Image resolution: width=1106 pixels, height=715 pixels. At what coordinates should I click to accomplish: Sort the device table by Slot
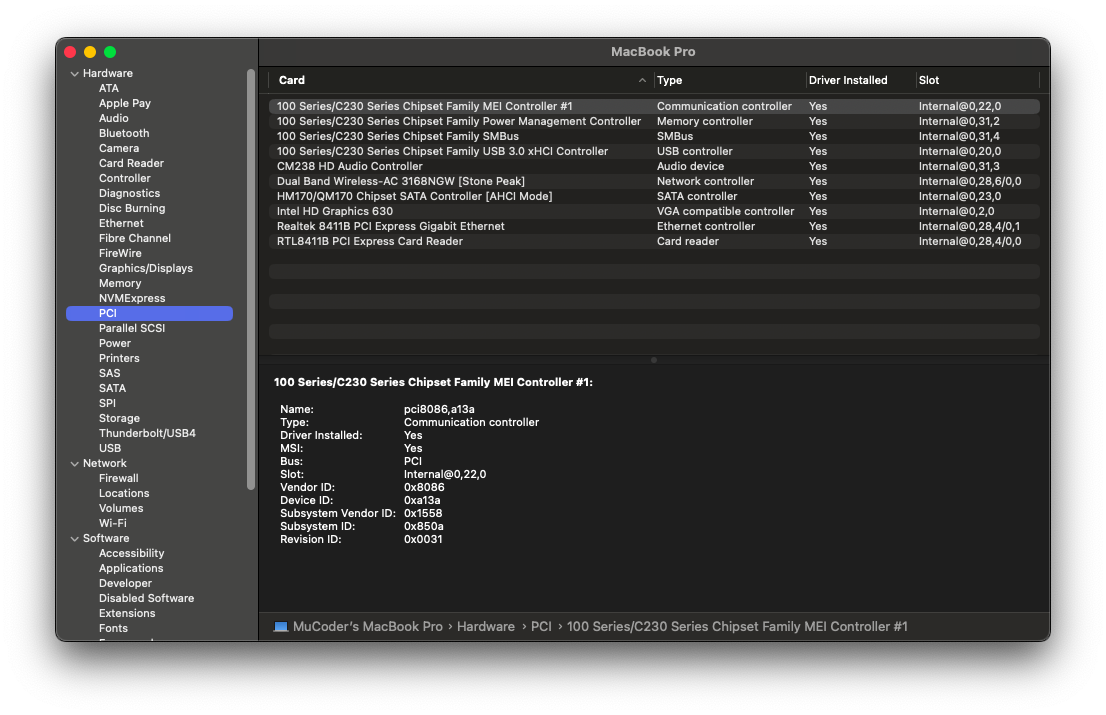(927, 80)
